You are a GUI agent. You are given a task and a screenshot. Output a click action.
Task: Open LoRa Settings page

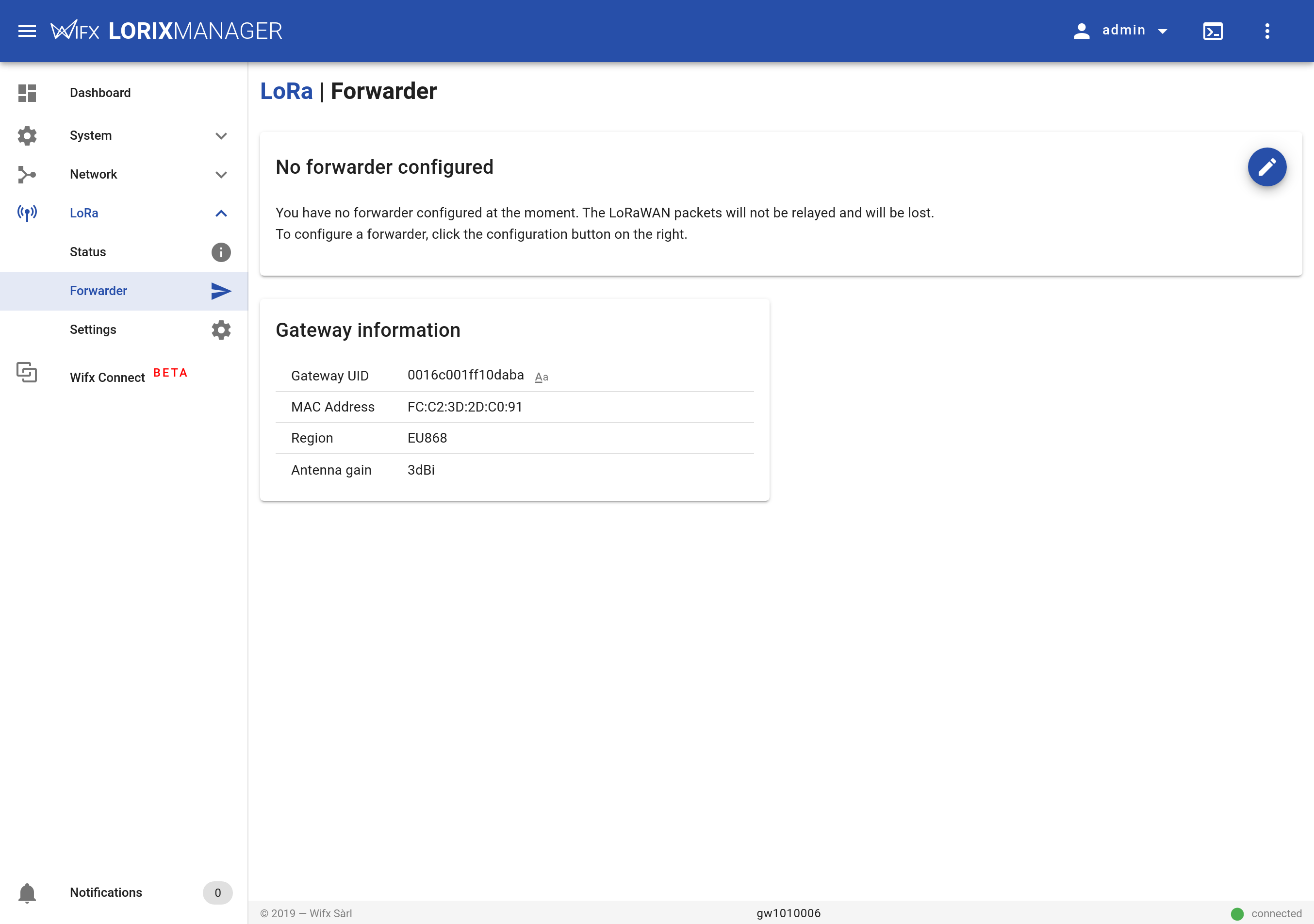pos(92,328)
